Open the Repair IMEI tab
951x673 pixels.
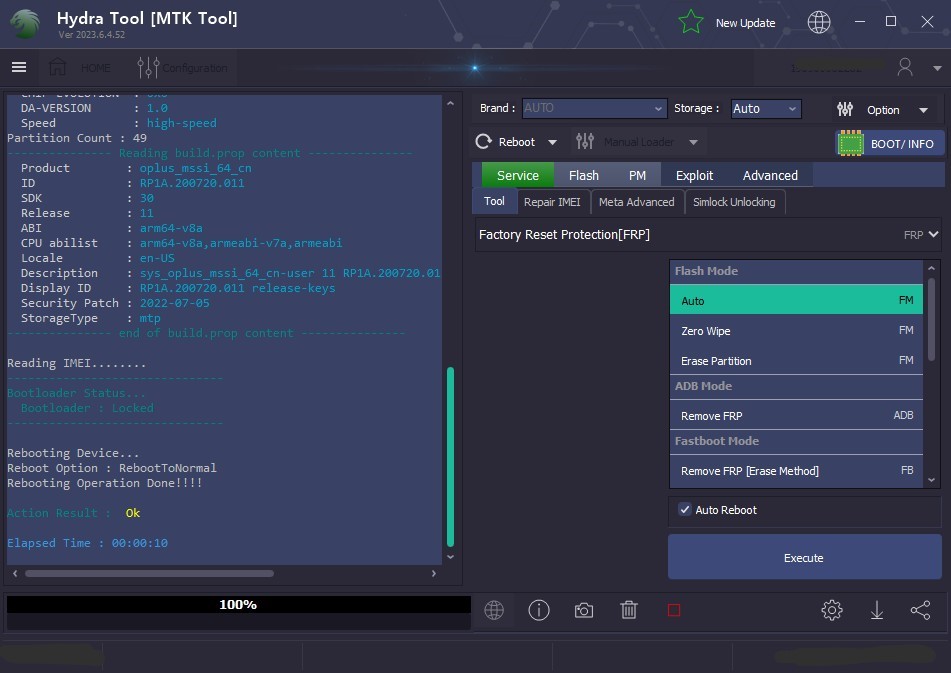pyautogui.click(x=552, y=202)
